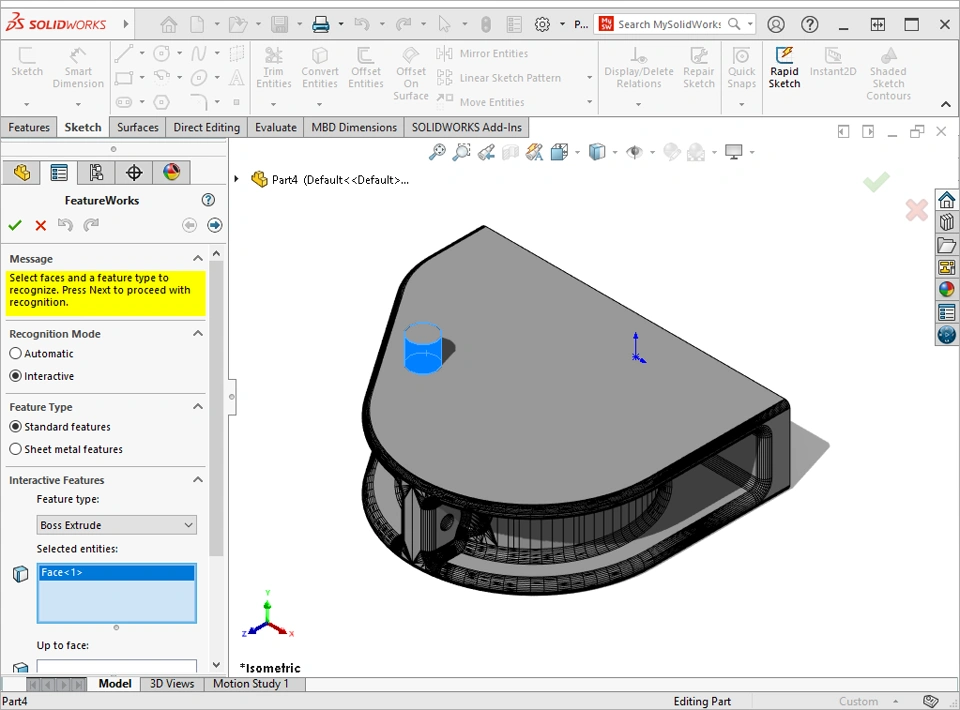960x710 pixels.
Task: Open the SOLIDWORKS Add-Ins tab
Action: (x=467, y=127)
